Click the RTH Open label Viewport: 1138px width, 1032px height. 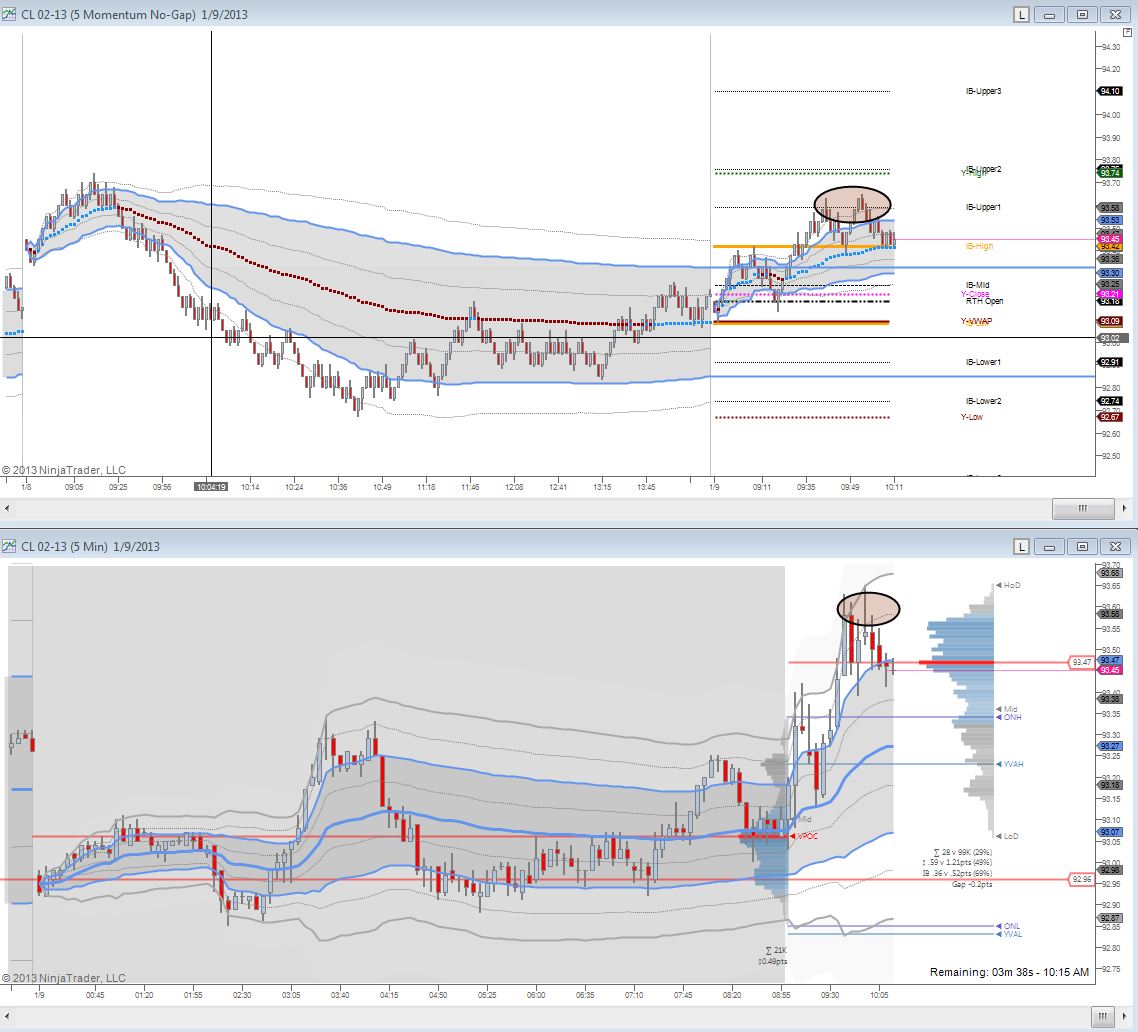pyautogui.click(x=985, y=301)
